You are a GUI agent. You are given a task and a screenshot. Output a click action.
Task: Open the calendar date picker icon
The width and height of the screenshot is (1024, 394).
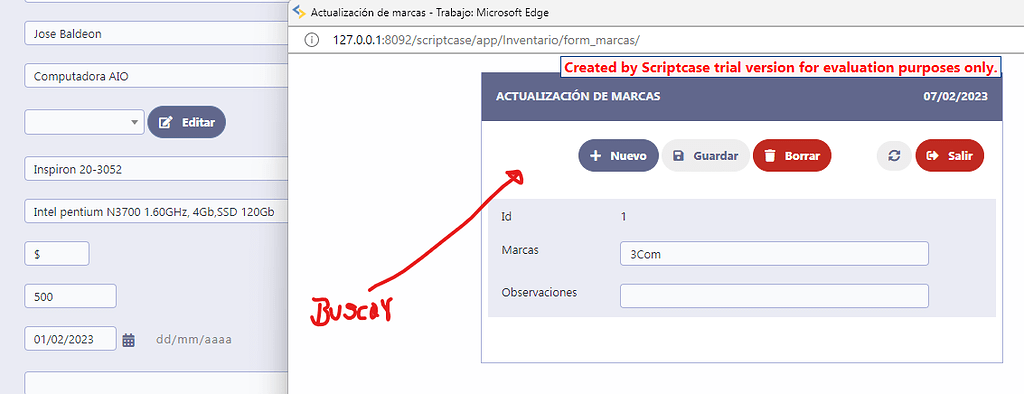[129, 340]
